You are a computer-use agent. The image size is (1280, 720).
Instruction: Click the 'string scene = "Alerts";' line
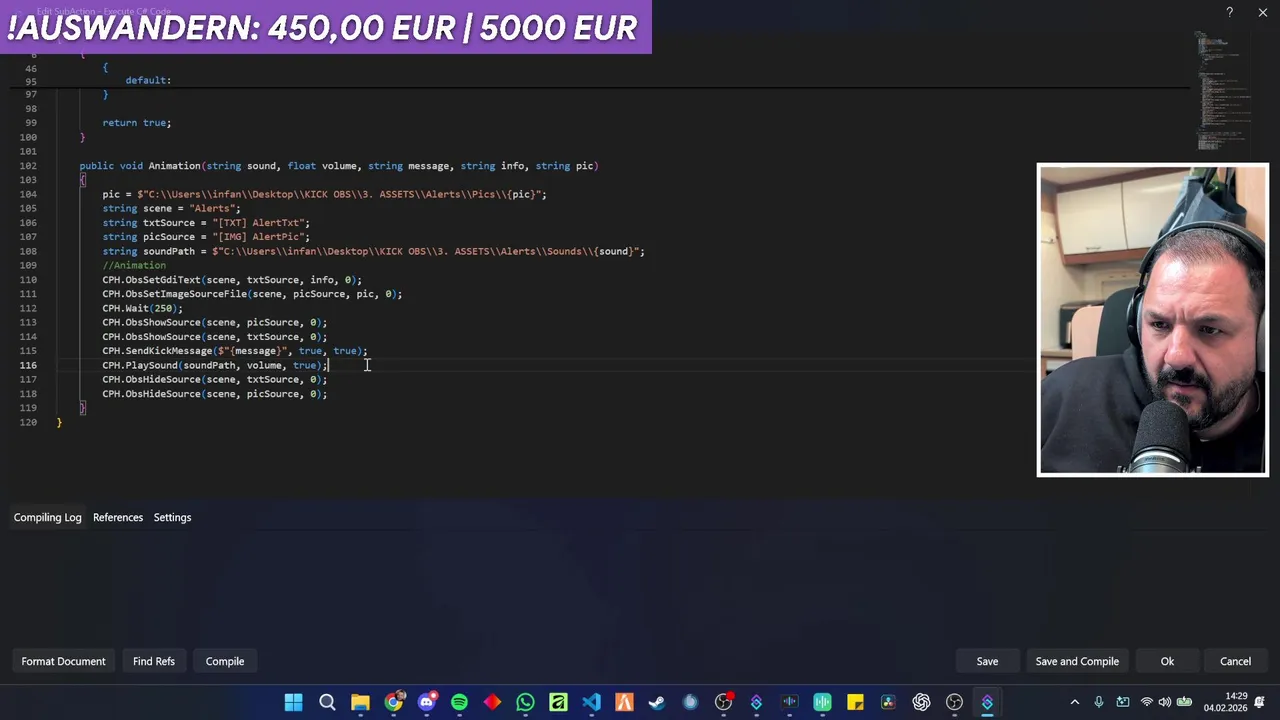point(171,208)
